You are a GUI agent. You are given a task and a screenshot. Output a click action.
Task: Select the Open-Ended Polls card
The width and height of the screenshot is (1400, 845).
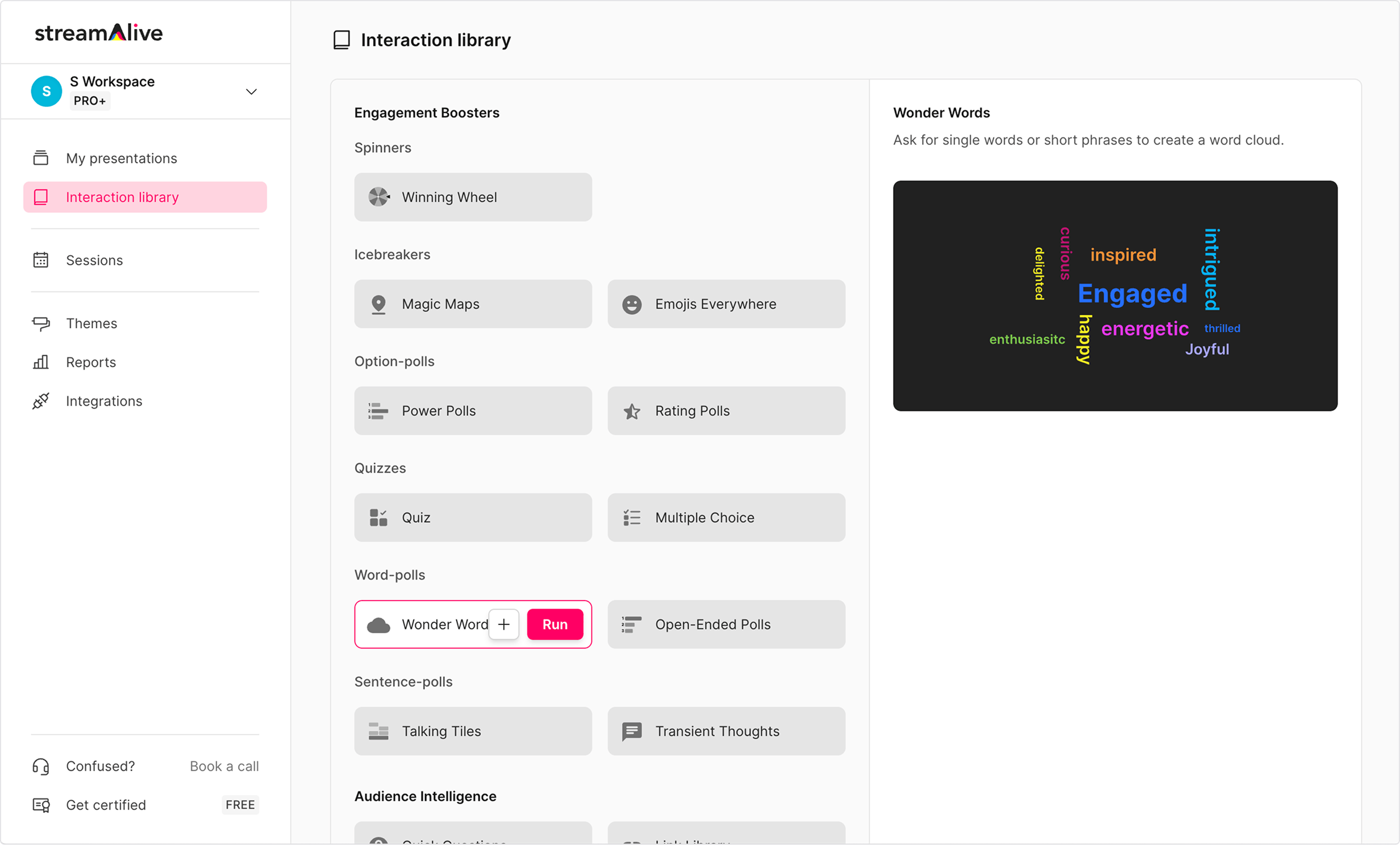tap(726, 625)
